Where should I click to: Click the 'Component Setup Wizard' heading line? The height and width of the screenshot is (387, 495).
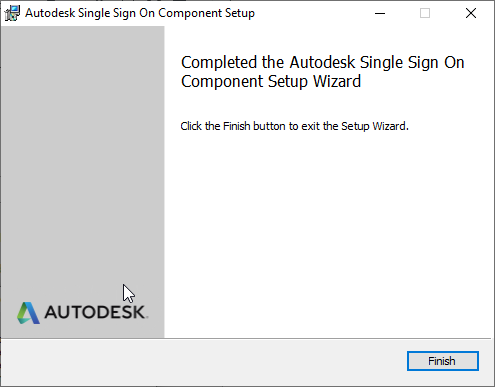click(271, 82)
